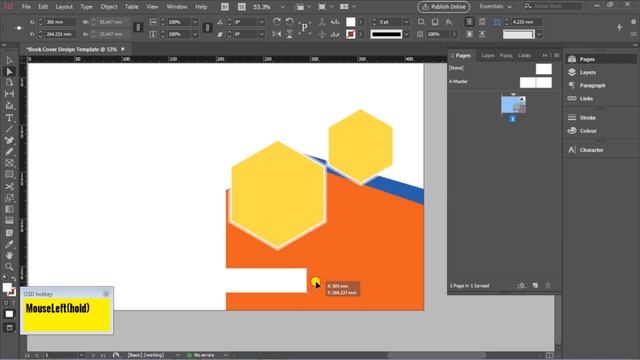
Task: Select the Pen tool
Action: coord(9,140)
